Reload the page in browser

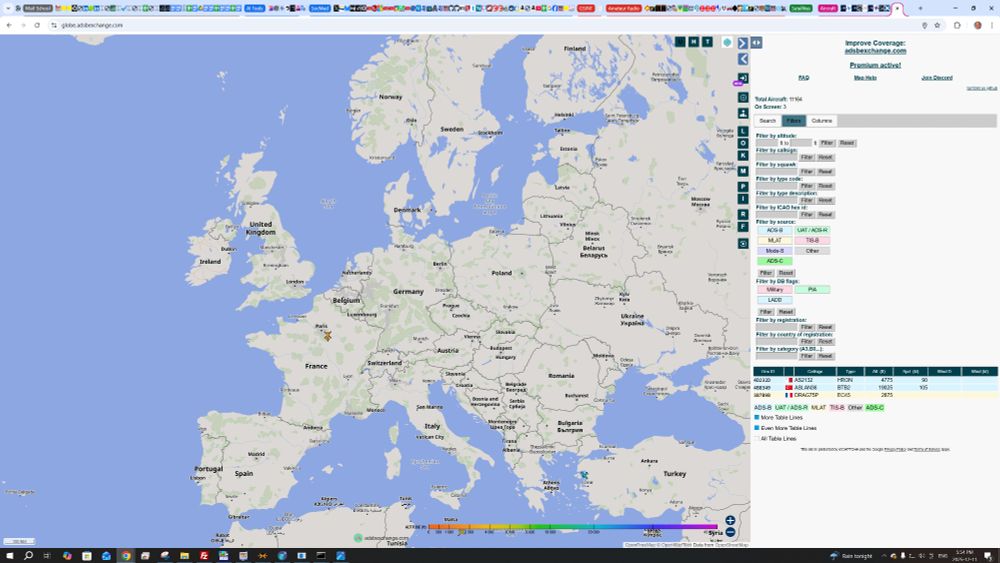pos(37,26)
